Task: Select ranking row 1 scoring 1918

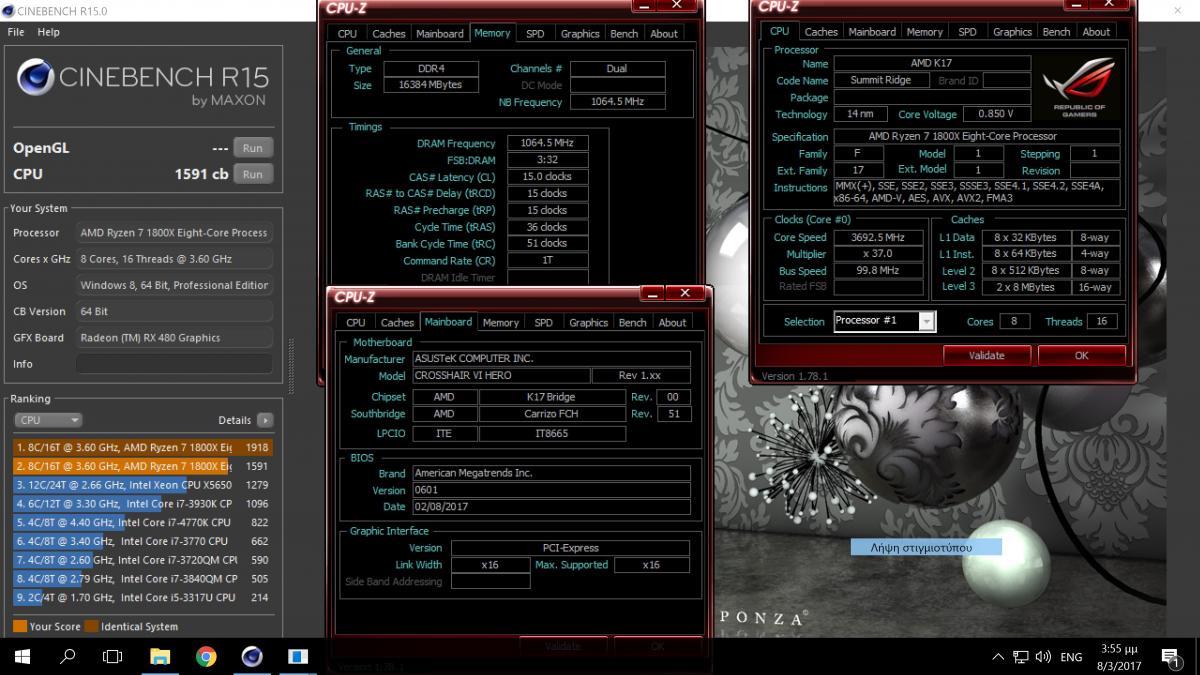Action: click(143, 448)
